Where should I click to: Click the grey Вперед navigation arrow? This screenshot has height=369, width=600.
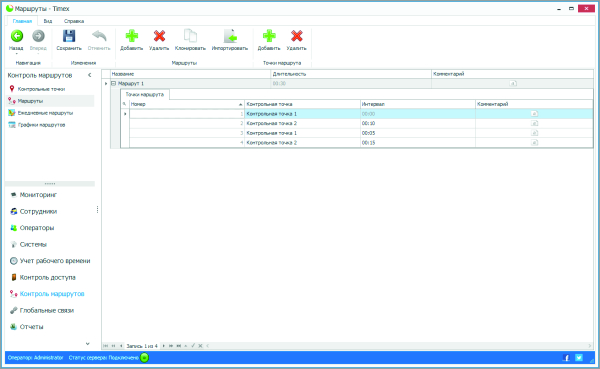38,40
